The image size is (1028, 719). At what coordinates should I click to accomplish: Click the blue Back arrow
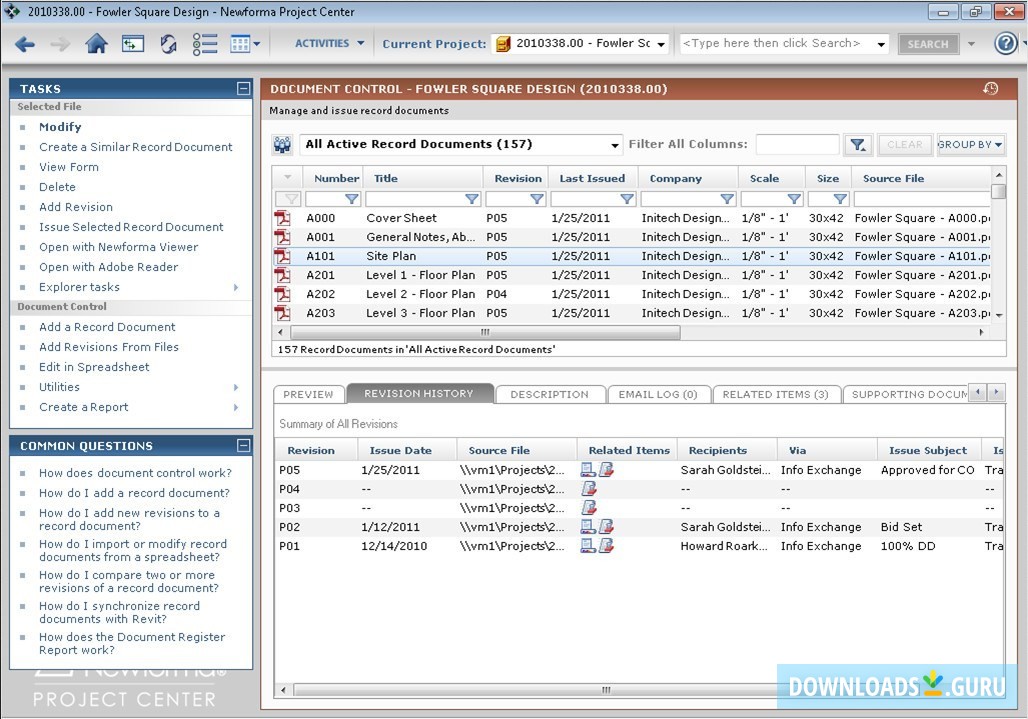point(25,44)
